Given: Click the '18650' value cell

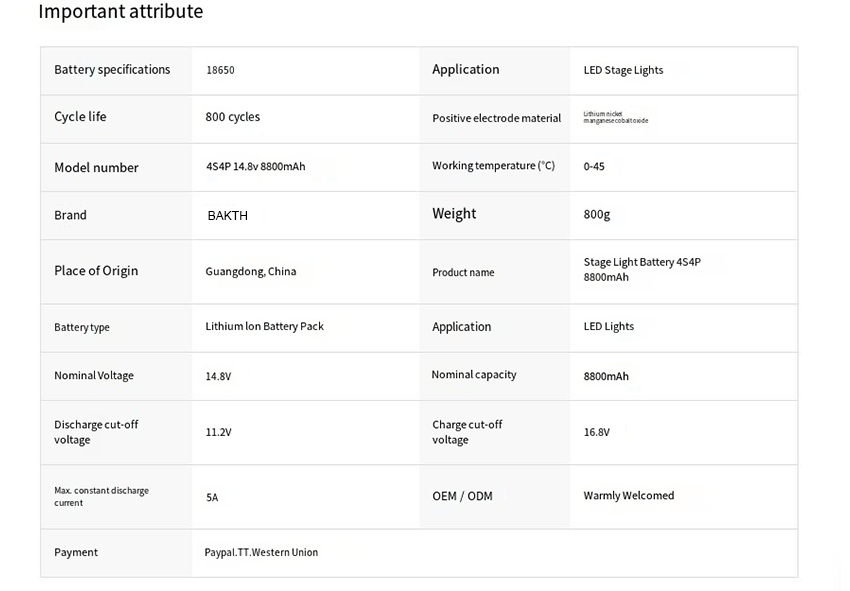Looking at the screenshot, I should click(220, 71).
